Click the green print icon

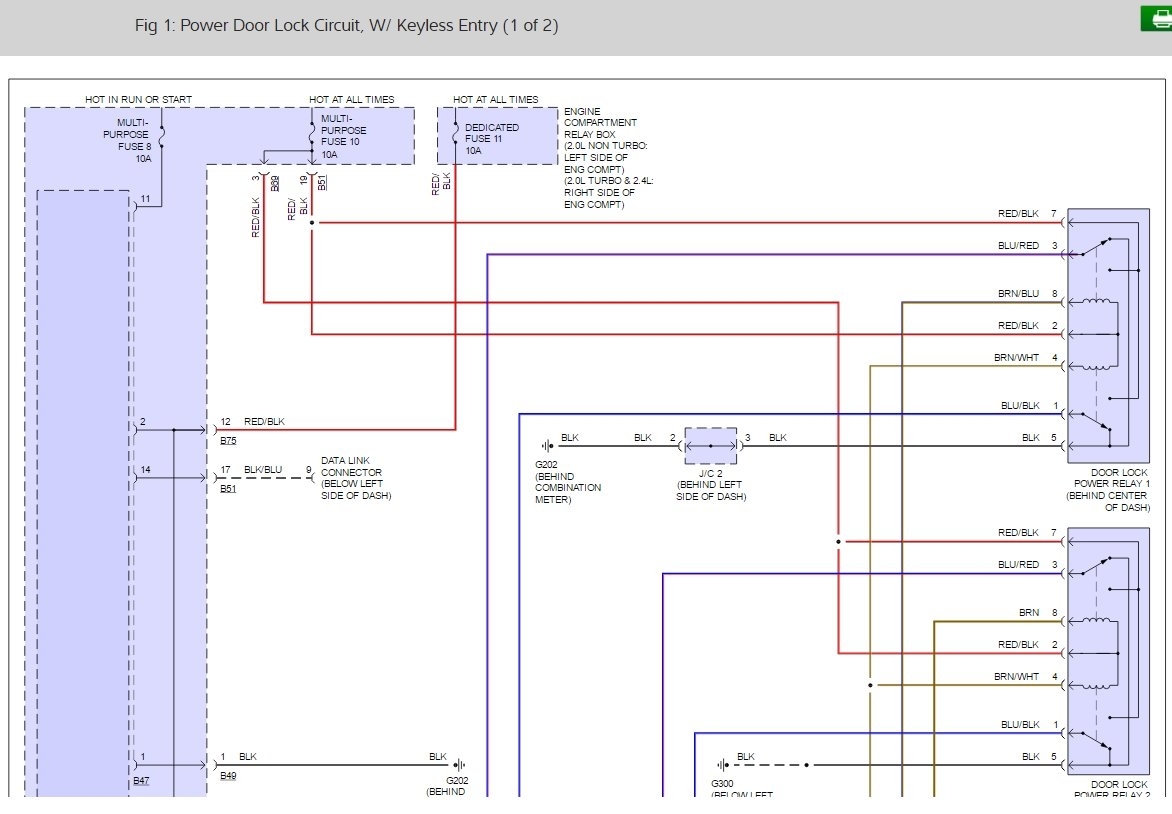coord(1155,18)
